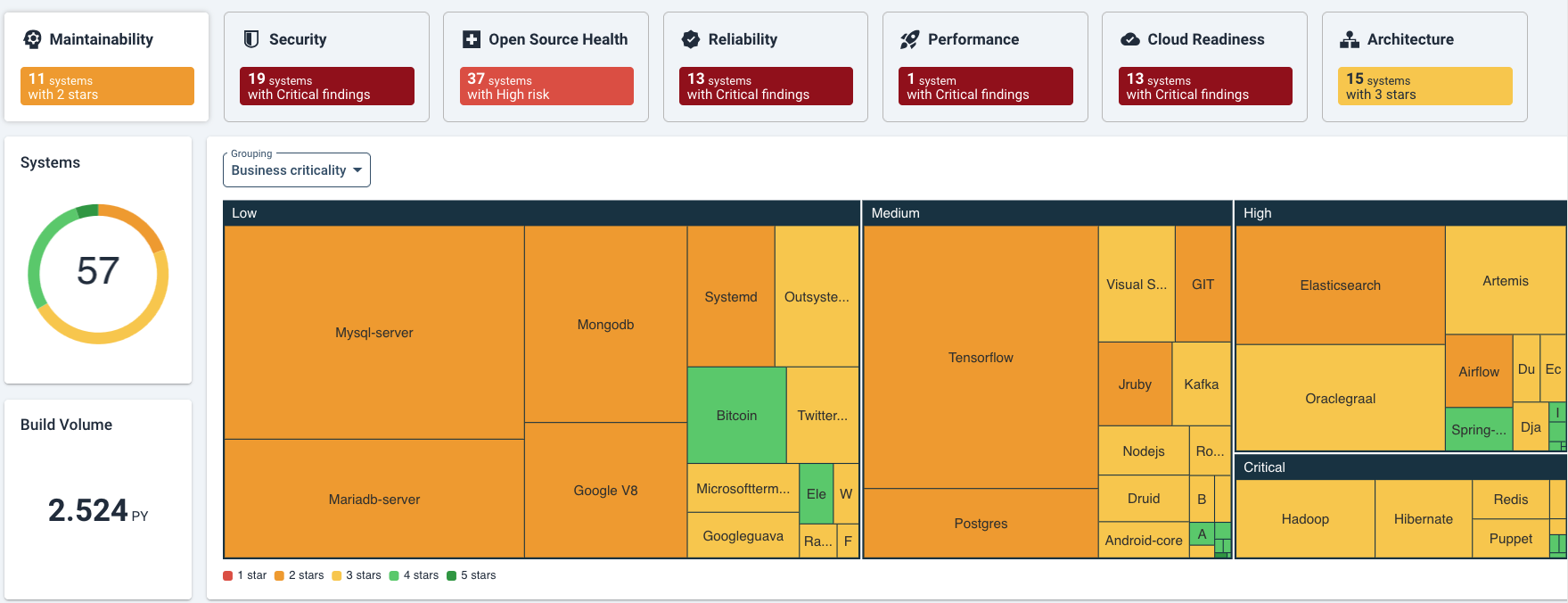This screenshot has height=603, width=1568.
Task: Select the Reliability card
Action: point(766,67)
